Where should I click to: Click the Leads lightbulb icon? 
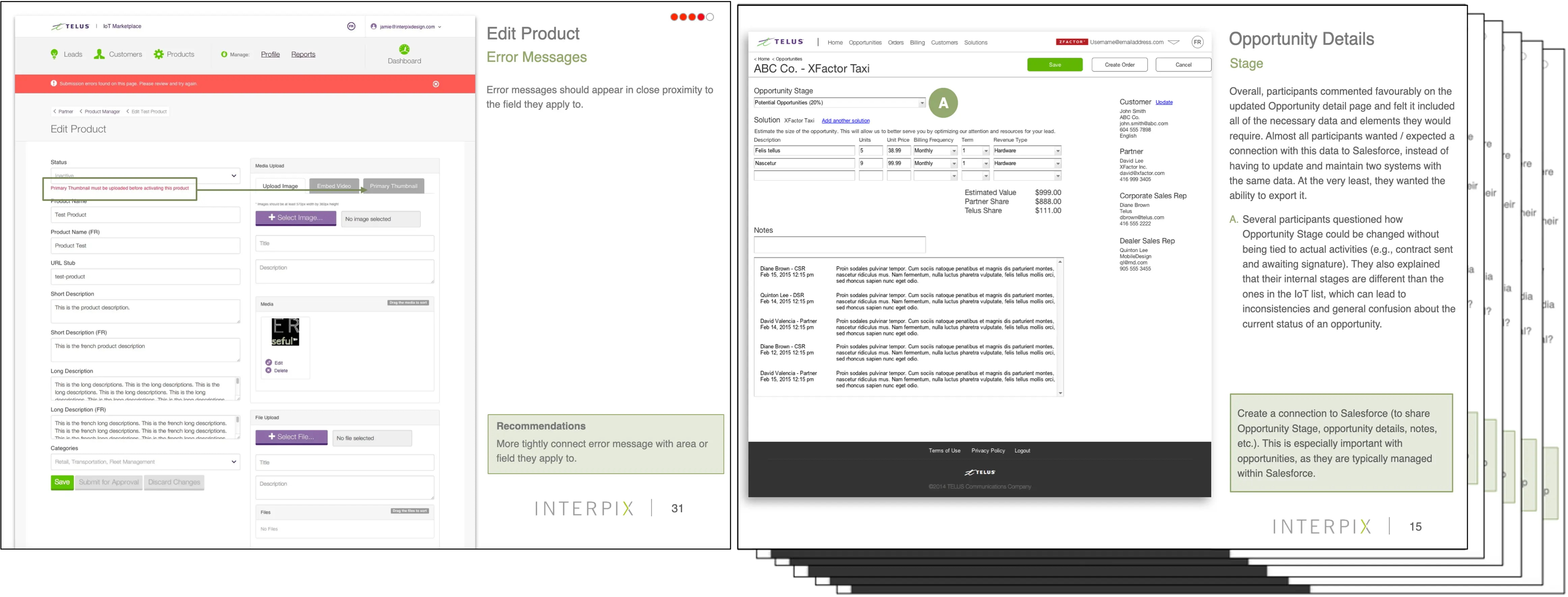[54, 54]
